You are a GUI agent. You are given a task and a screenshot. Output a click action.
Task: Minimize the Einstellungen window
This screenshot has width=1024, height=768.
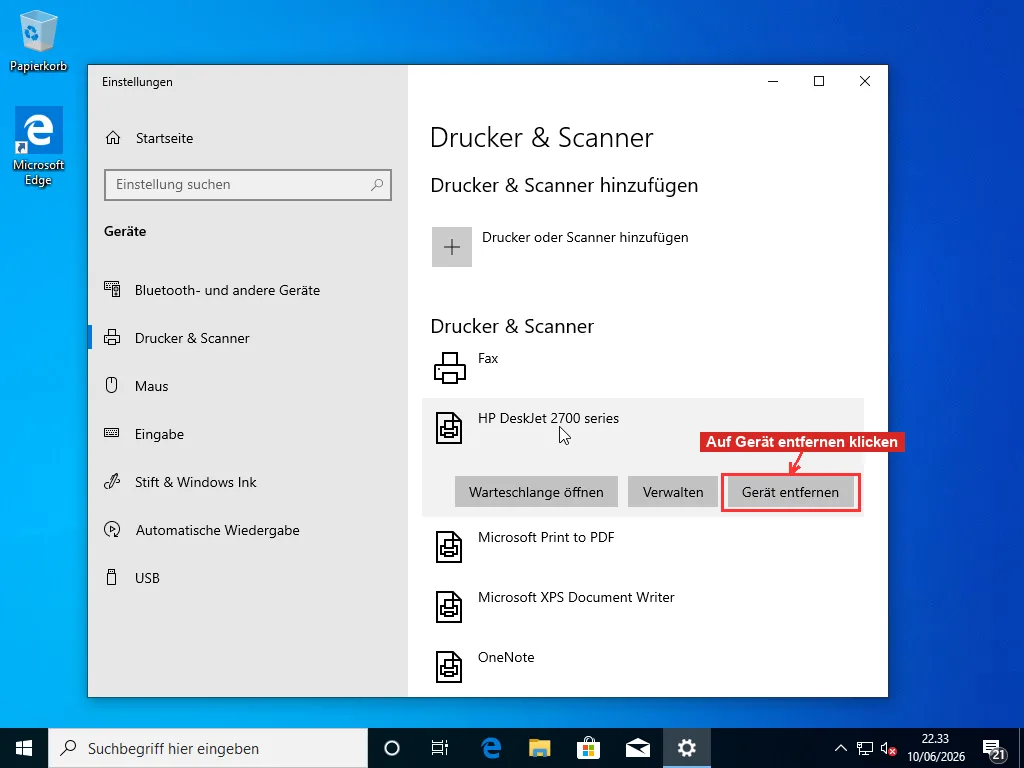(773, 81)
